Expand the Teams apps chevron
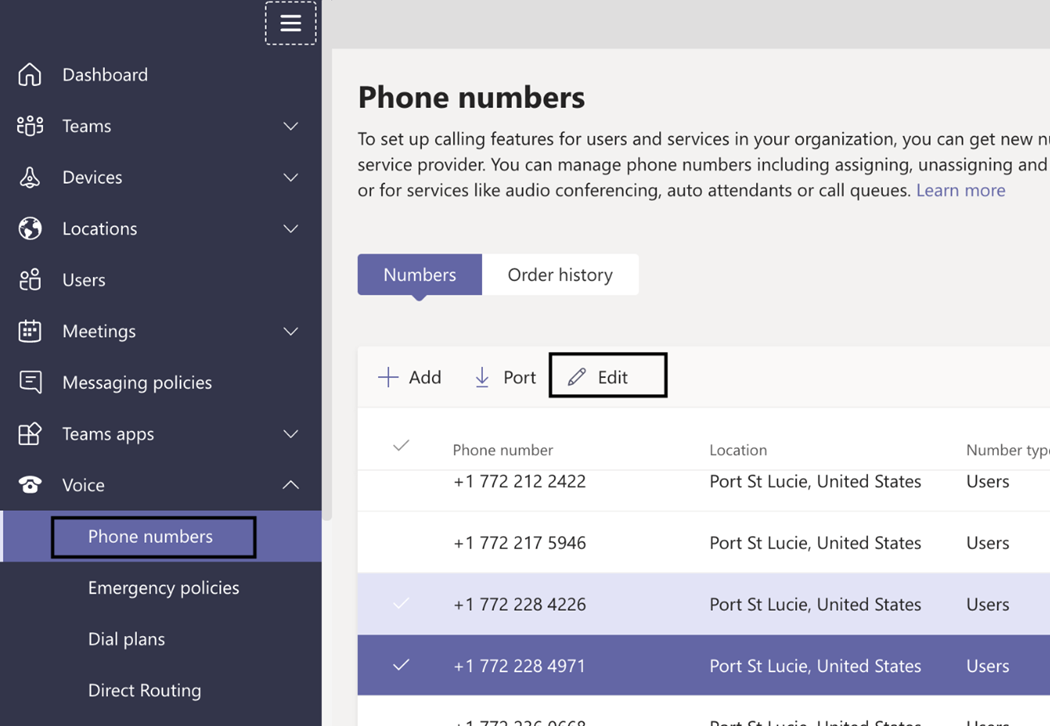Image resolution: width=1050 pixels, height=726 pixels. pyautogui.click(x=290, y=434)
